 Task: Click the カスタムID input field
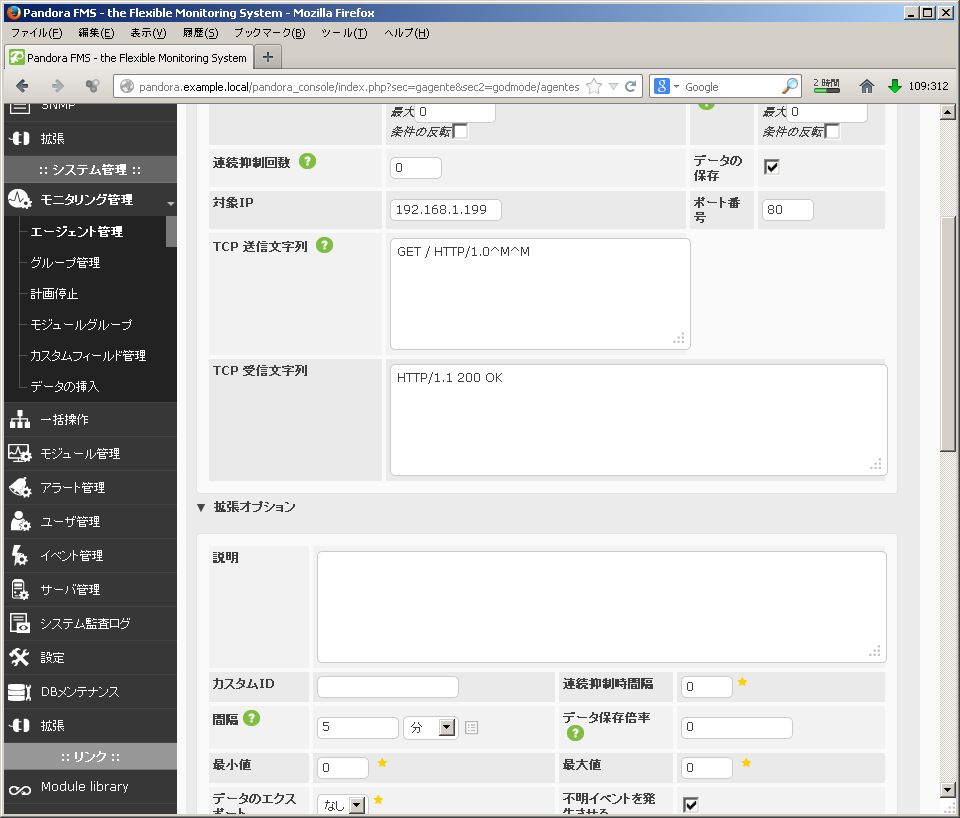tap(388, 687)
